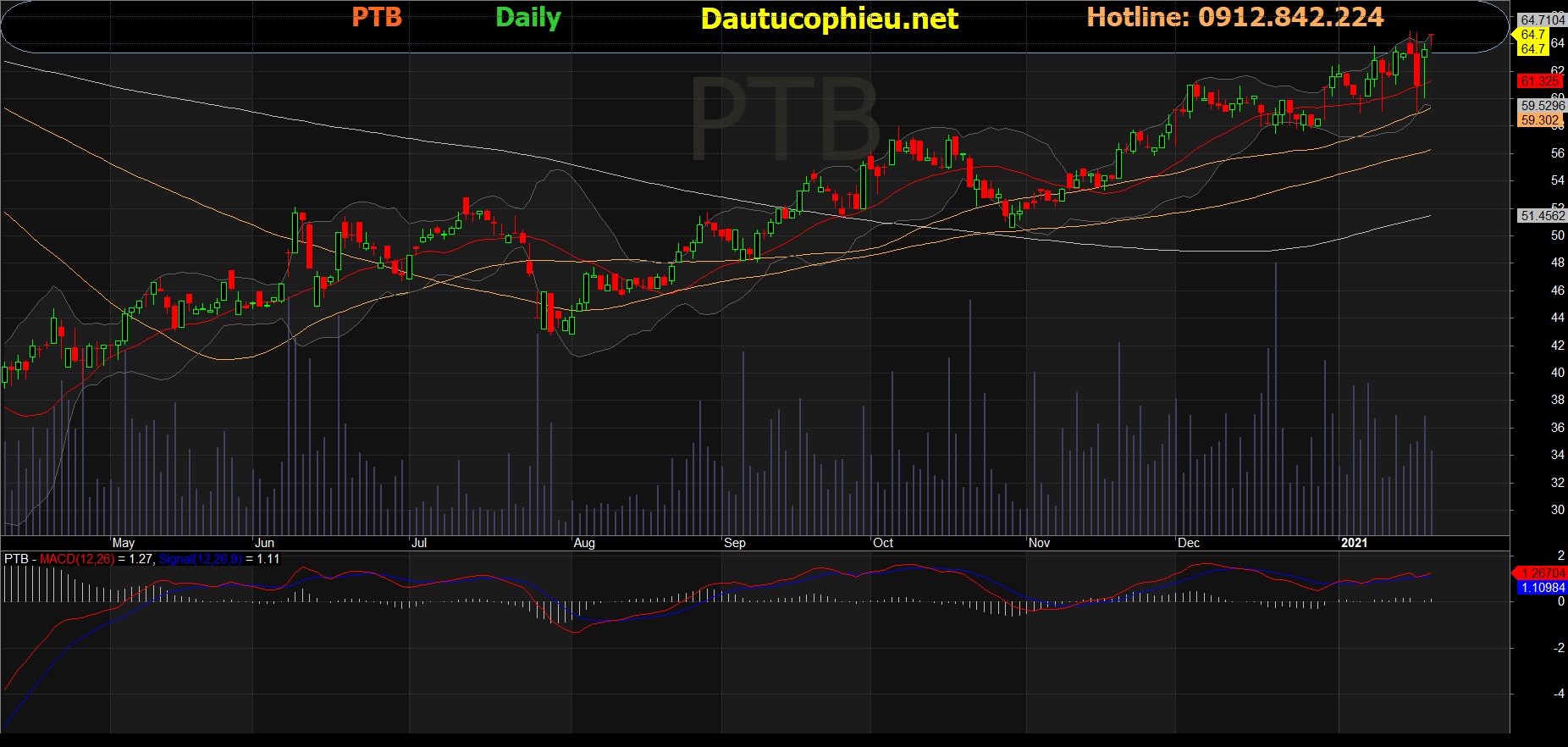Click the Jun label on time axis
Screen dimensions: 1568x747
265,543
